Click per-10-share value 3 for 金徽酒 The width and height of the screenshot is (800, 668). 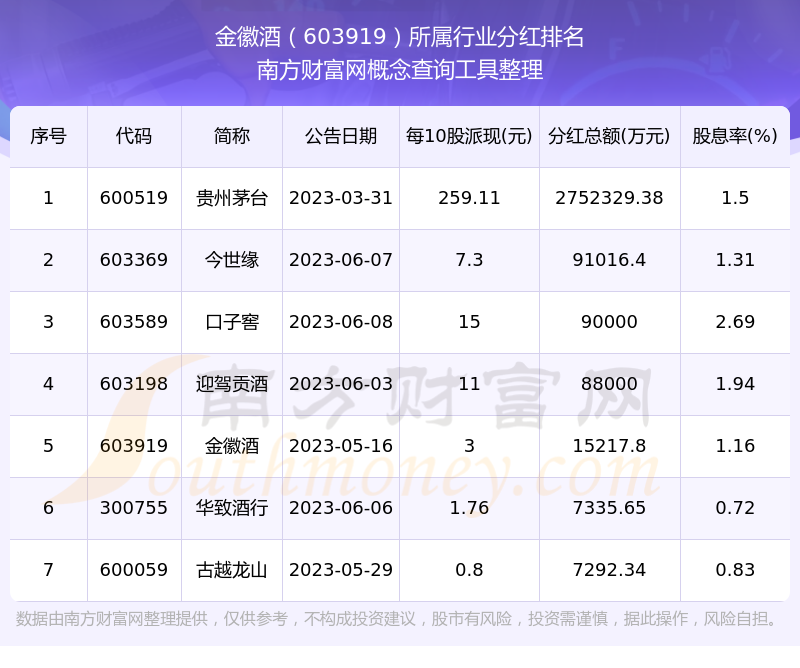tap(469, 446)
